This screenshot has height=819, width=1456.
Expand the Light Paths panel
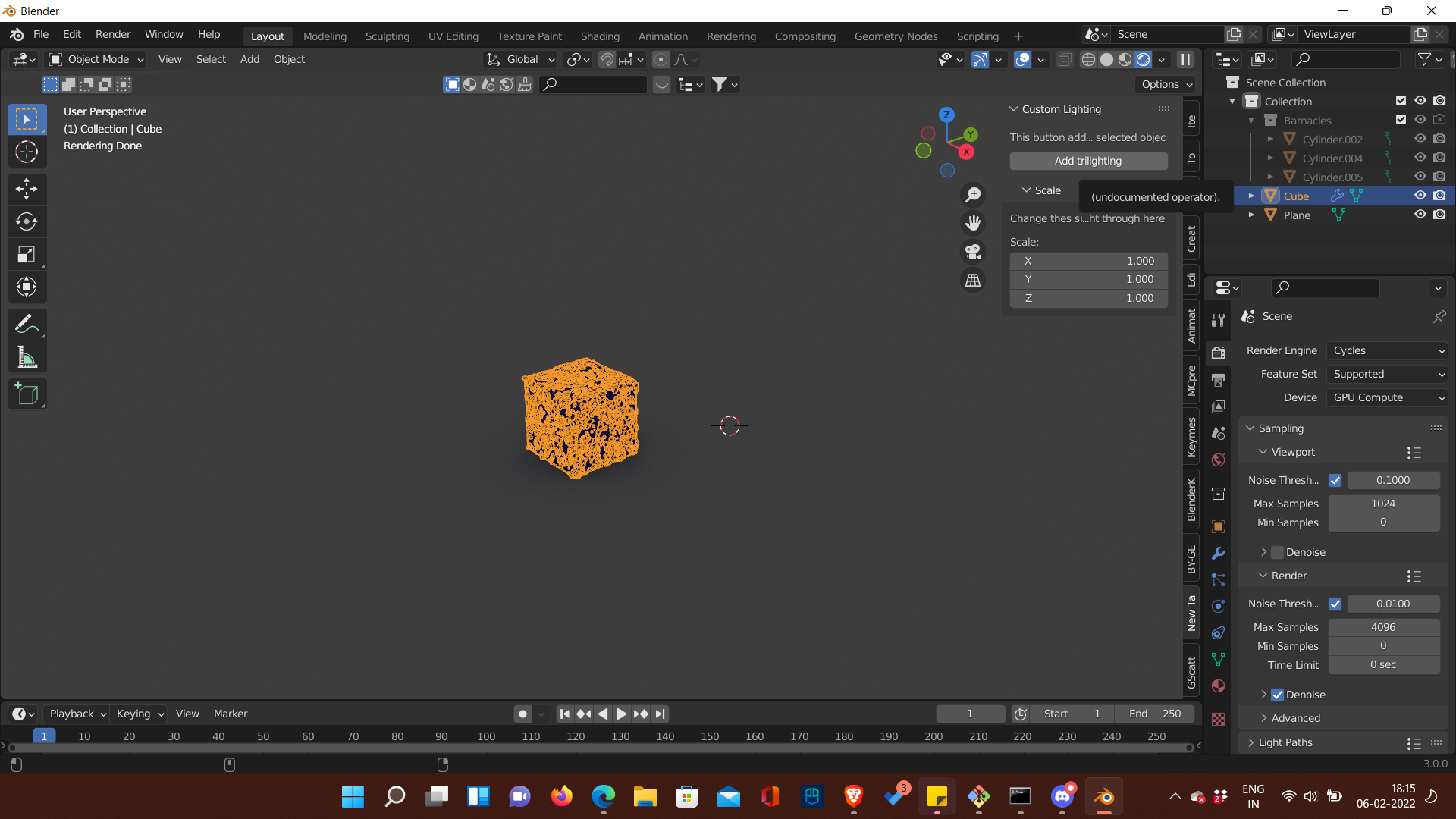[1285, 742]
